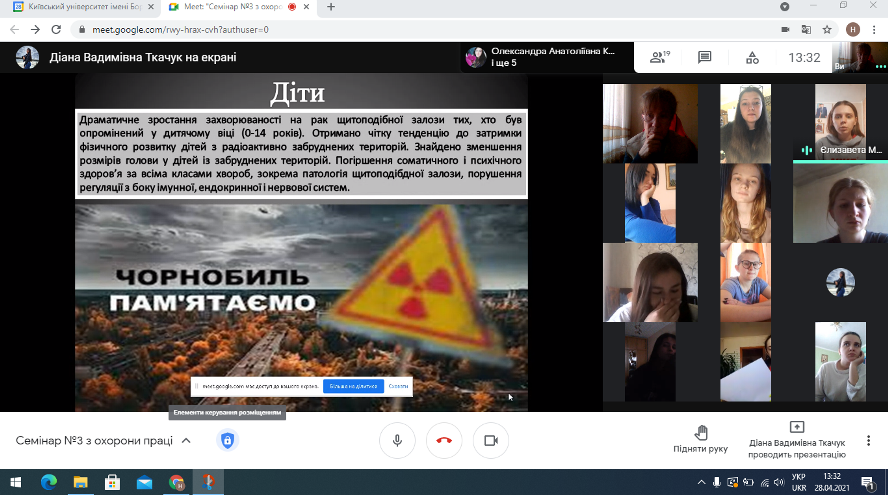Image resolution: width=888 pixels, height=495 pixels.
Task: Toggle the microphone button
Action: (x=397, y=440)
